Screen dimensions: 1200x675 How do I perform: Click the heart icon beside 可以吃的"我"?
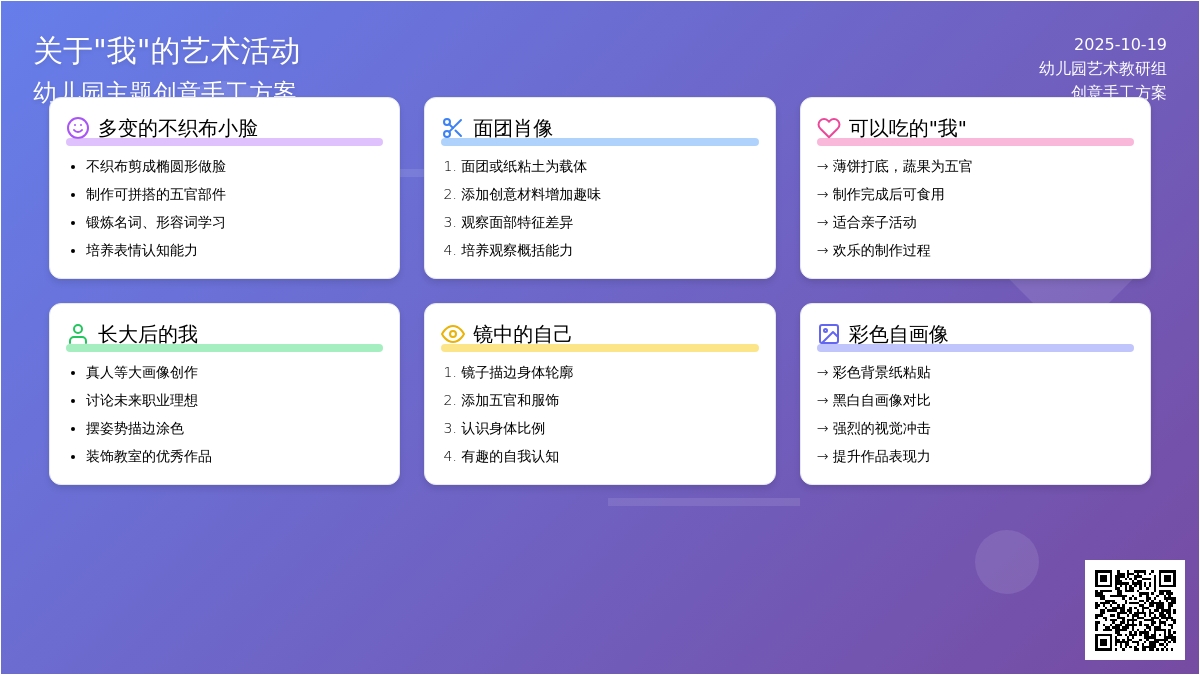point(829,128)
